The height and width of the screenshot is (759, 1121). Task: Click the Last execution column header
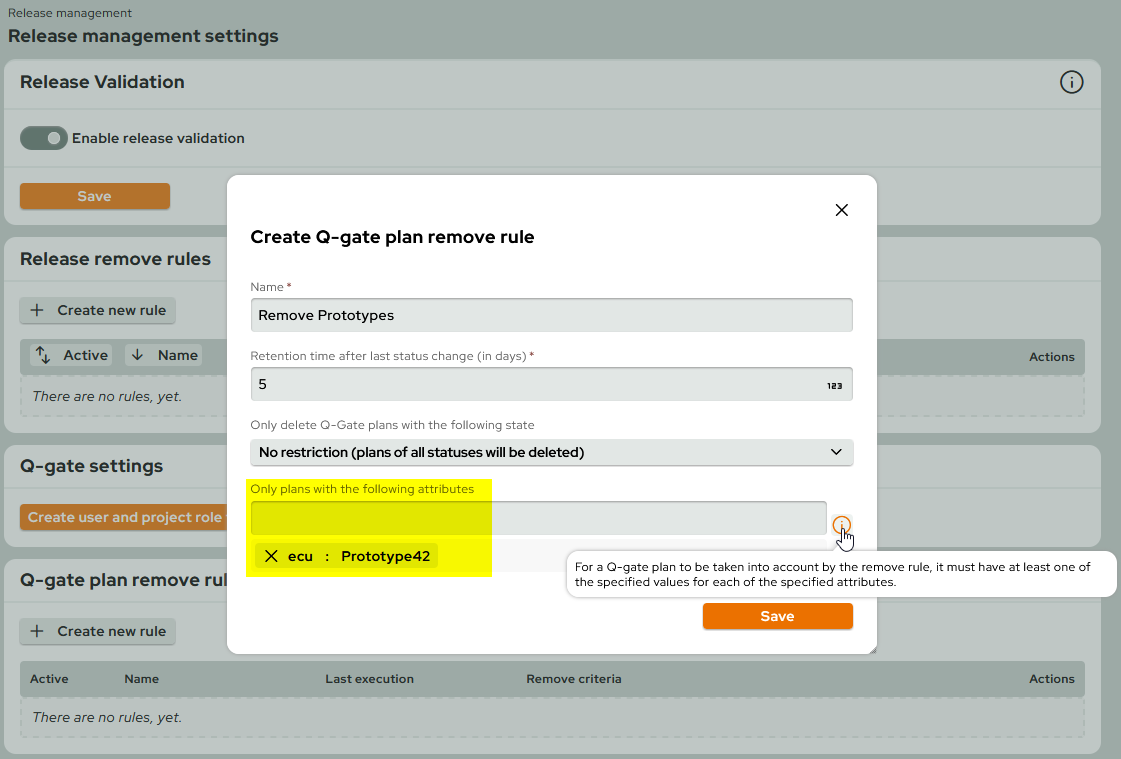coord(369,679)
